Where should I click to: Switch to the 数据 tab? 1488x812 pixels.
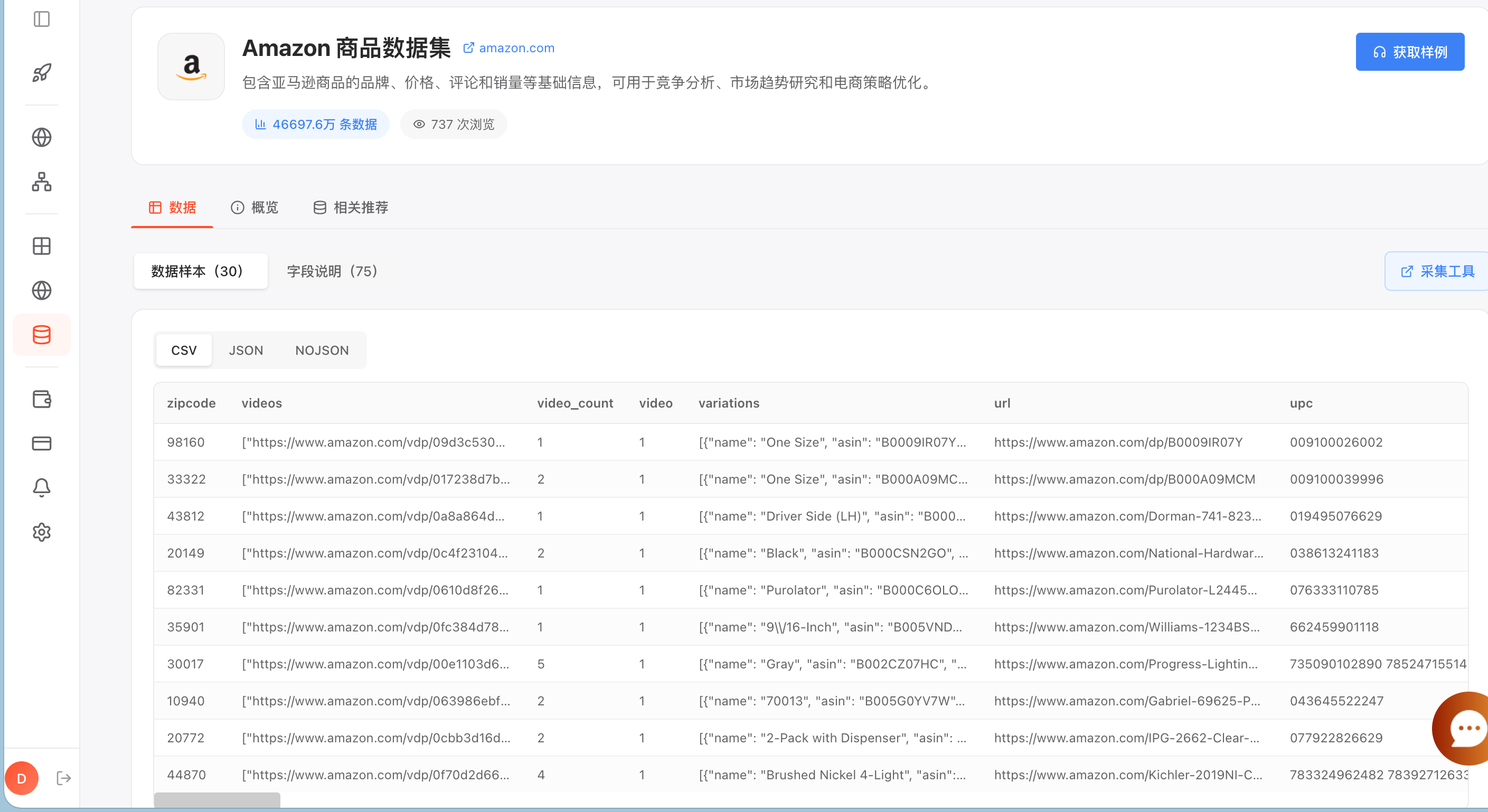click(172, 207)
